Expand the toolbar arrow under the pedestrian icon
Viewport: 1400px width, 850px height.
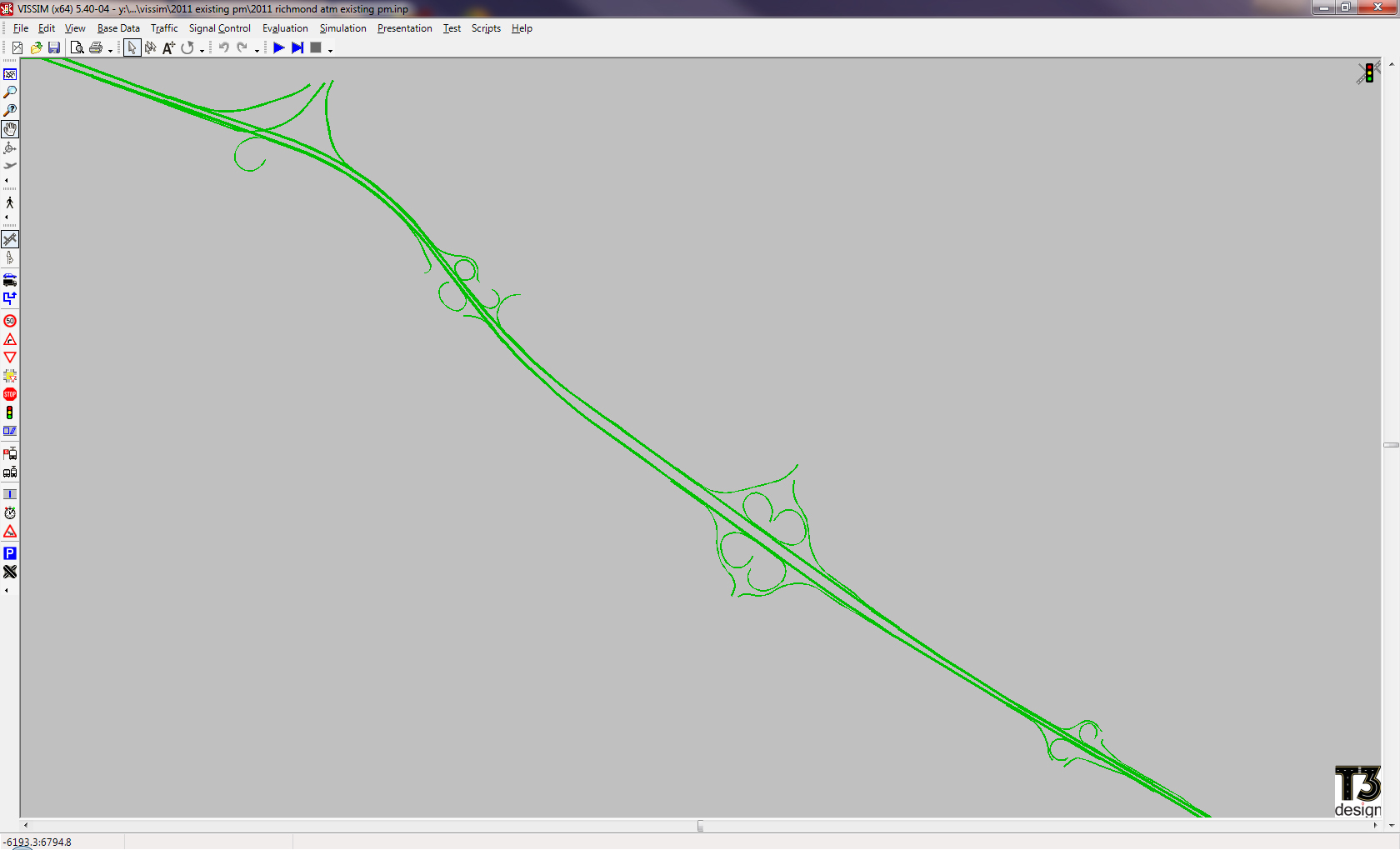click(7, 217)
